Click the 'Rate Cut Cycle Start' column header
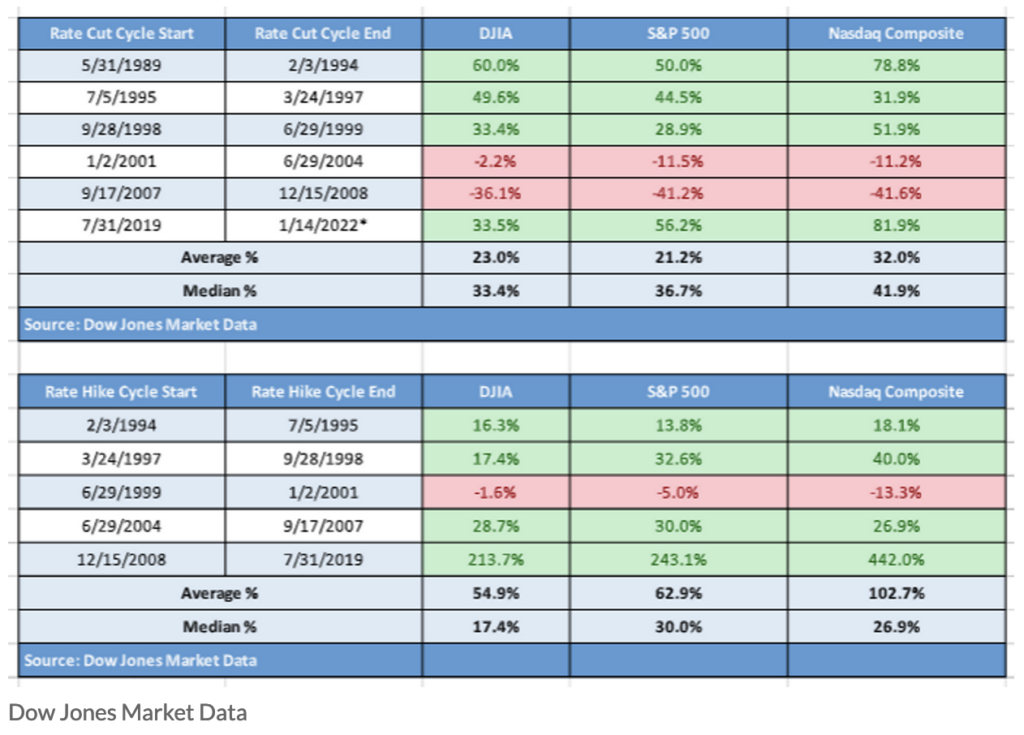The image size is (1024, 735). (x=121, y=33)
